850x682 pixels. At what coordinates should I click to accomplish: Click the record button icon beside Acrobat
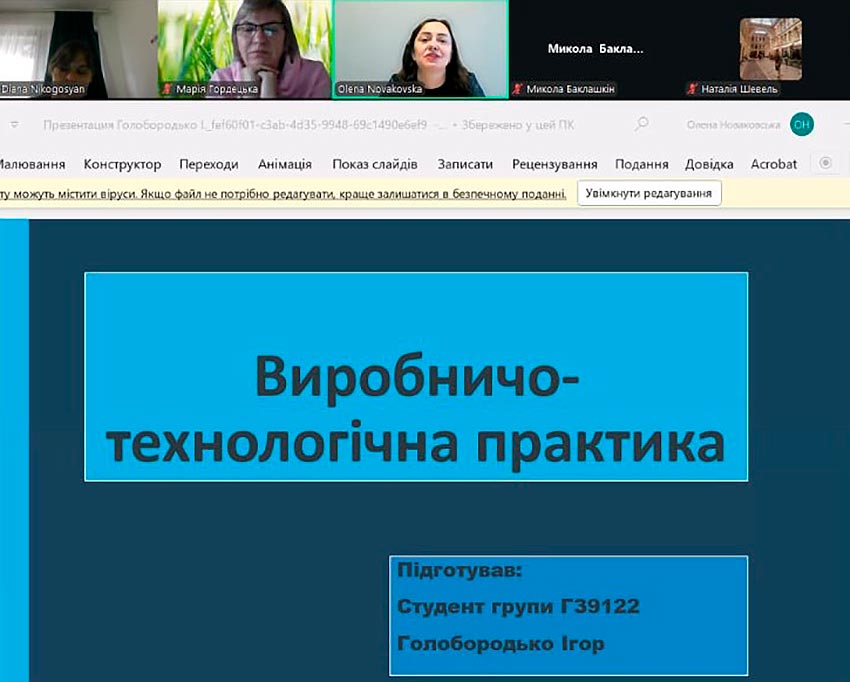coord(826,163)
